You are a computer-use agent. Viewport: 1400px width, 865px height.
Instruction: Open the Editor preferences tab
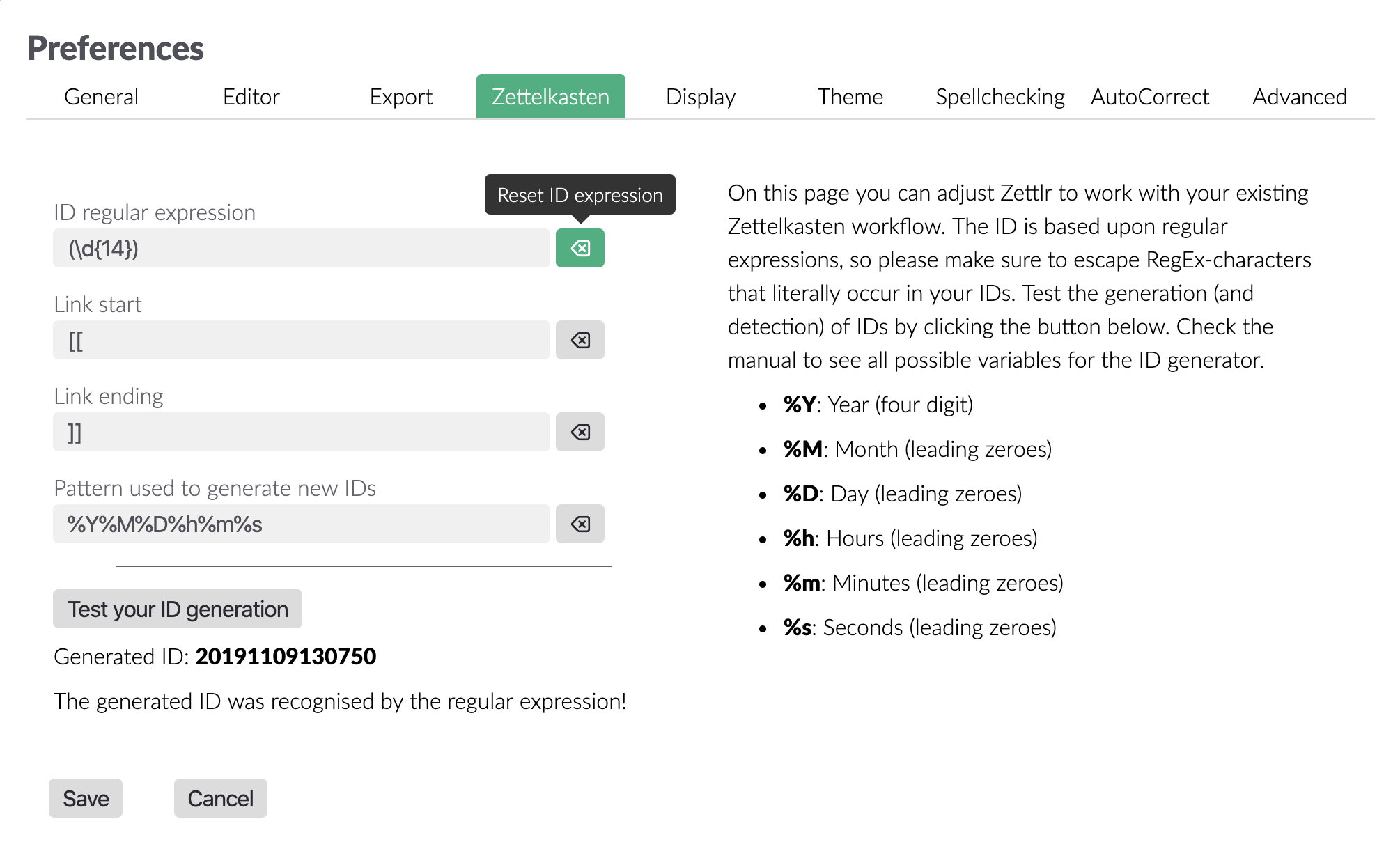point(251,97)
